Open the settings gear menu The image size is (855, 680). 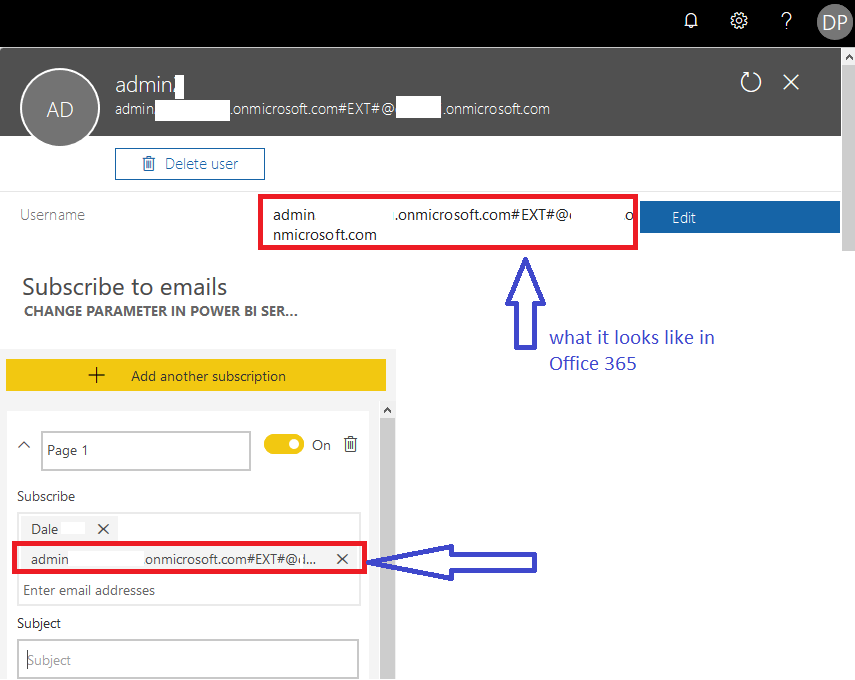tap(738, 21)
